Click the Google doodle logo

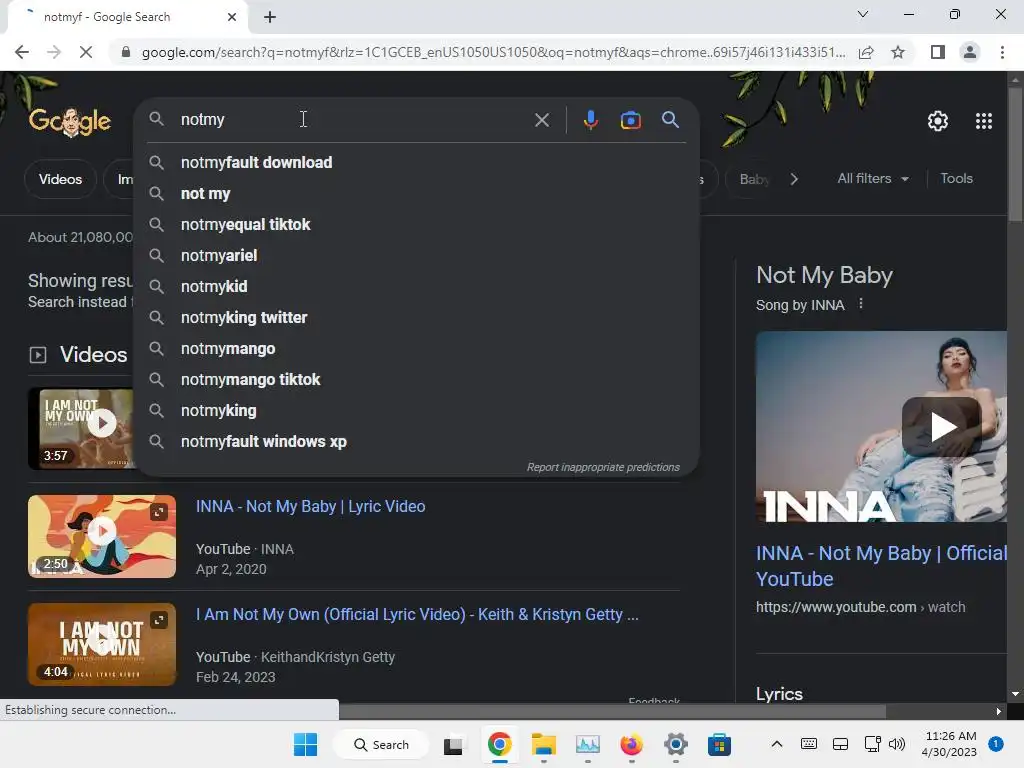click(x=70, y=121)
